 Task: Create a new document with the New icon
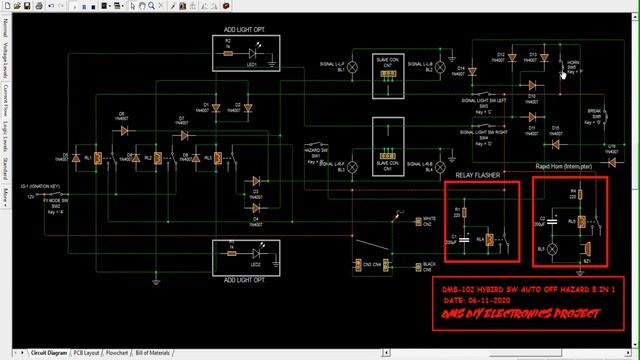[x=7, y=6]
